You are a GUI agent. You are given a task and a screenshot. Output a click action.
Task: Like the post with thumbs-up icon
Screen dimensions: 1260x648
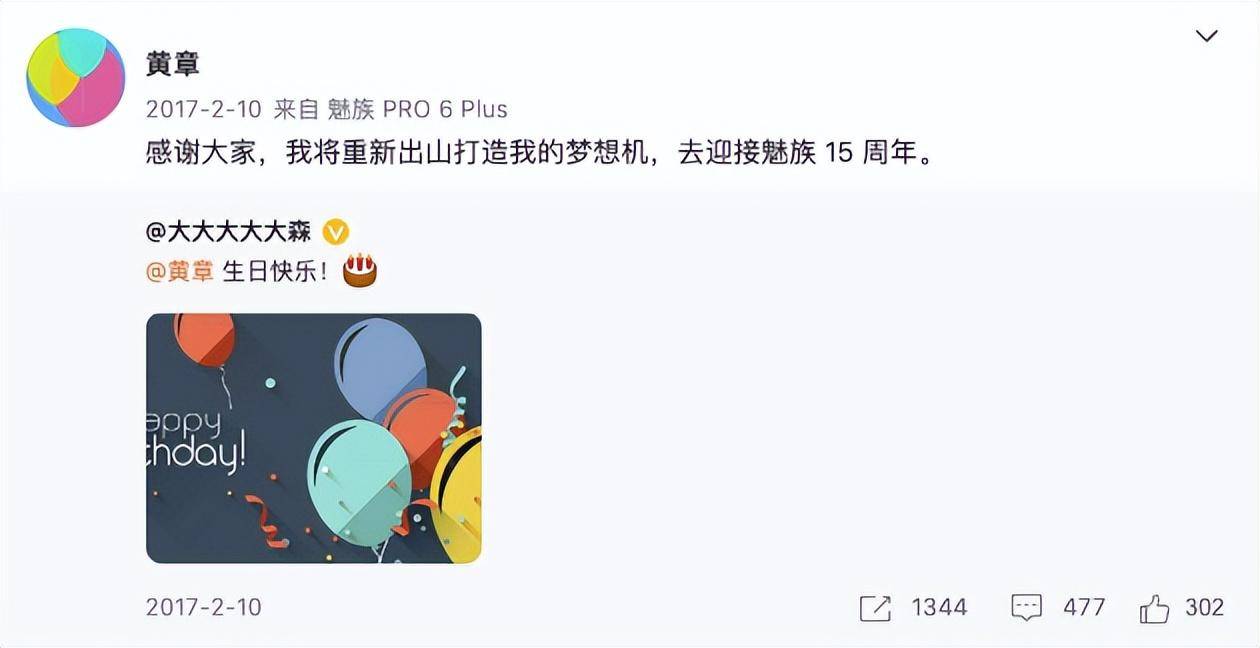point(1155,607)
